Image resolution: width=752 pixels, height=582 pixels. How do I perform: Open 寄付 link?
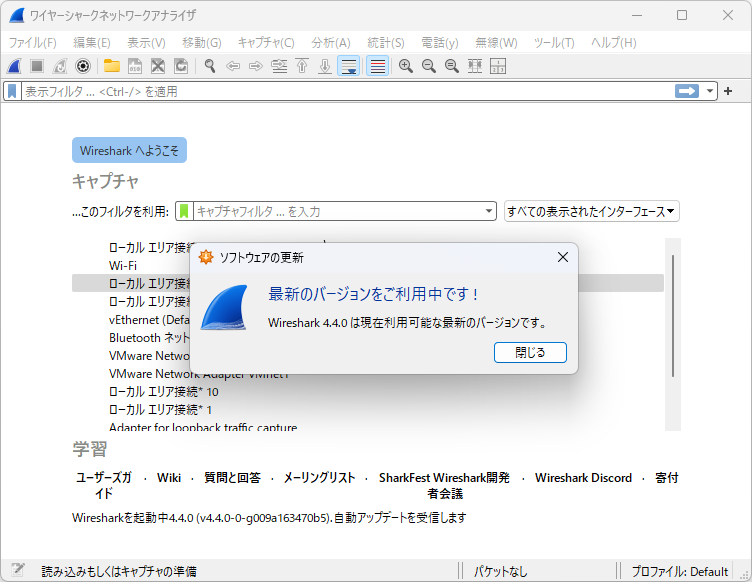tap(667, 477)
